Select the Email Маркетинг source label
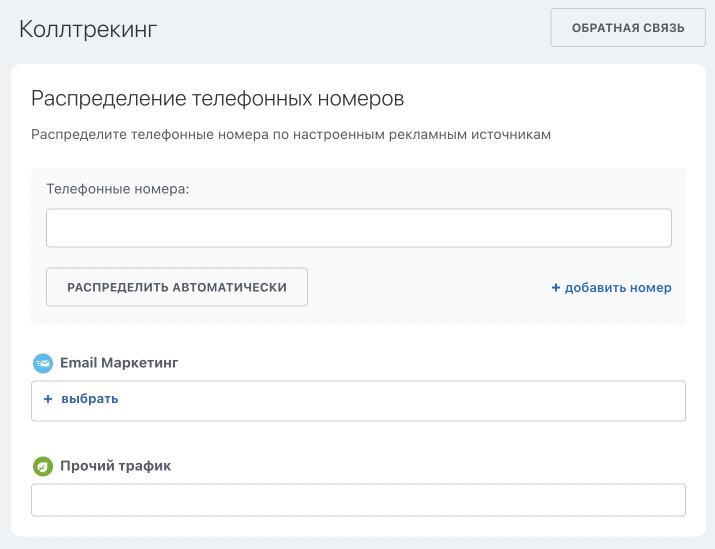 click(119, 363)
